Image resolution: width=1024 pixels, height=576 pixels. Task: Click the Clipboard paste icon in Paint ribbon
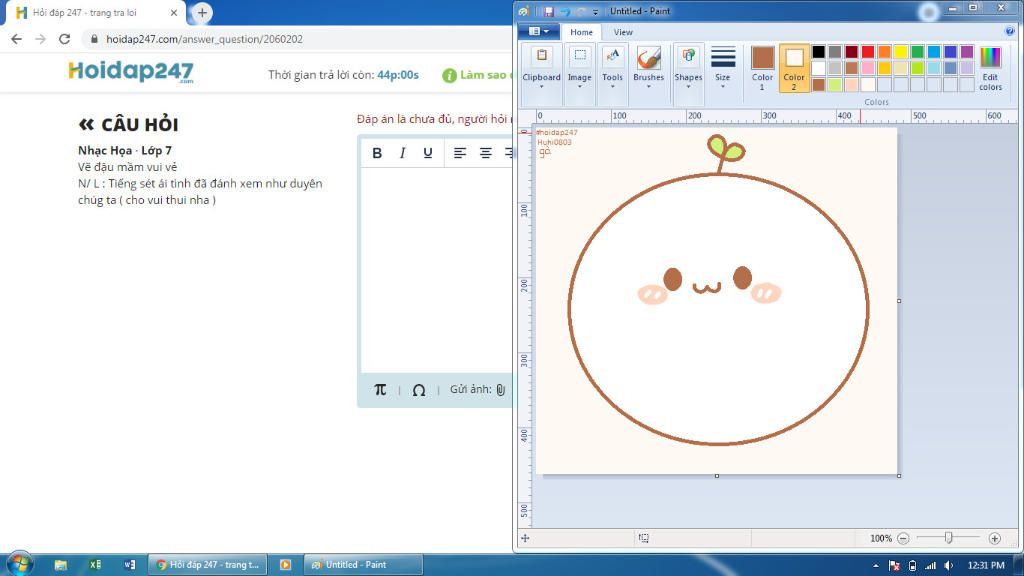(541, 56)
